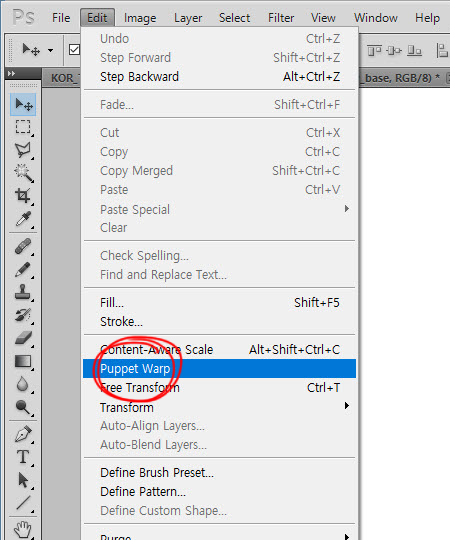Open the Window menu

376,18
